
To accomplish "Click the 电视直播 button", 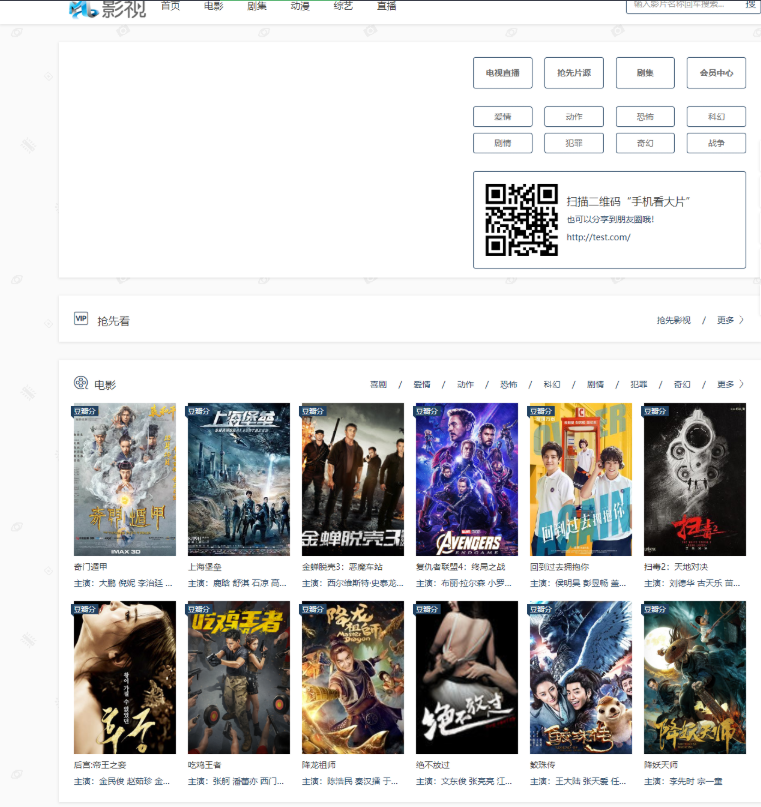I will click(x=502, y=73).
